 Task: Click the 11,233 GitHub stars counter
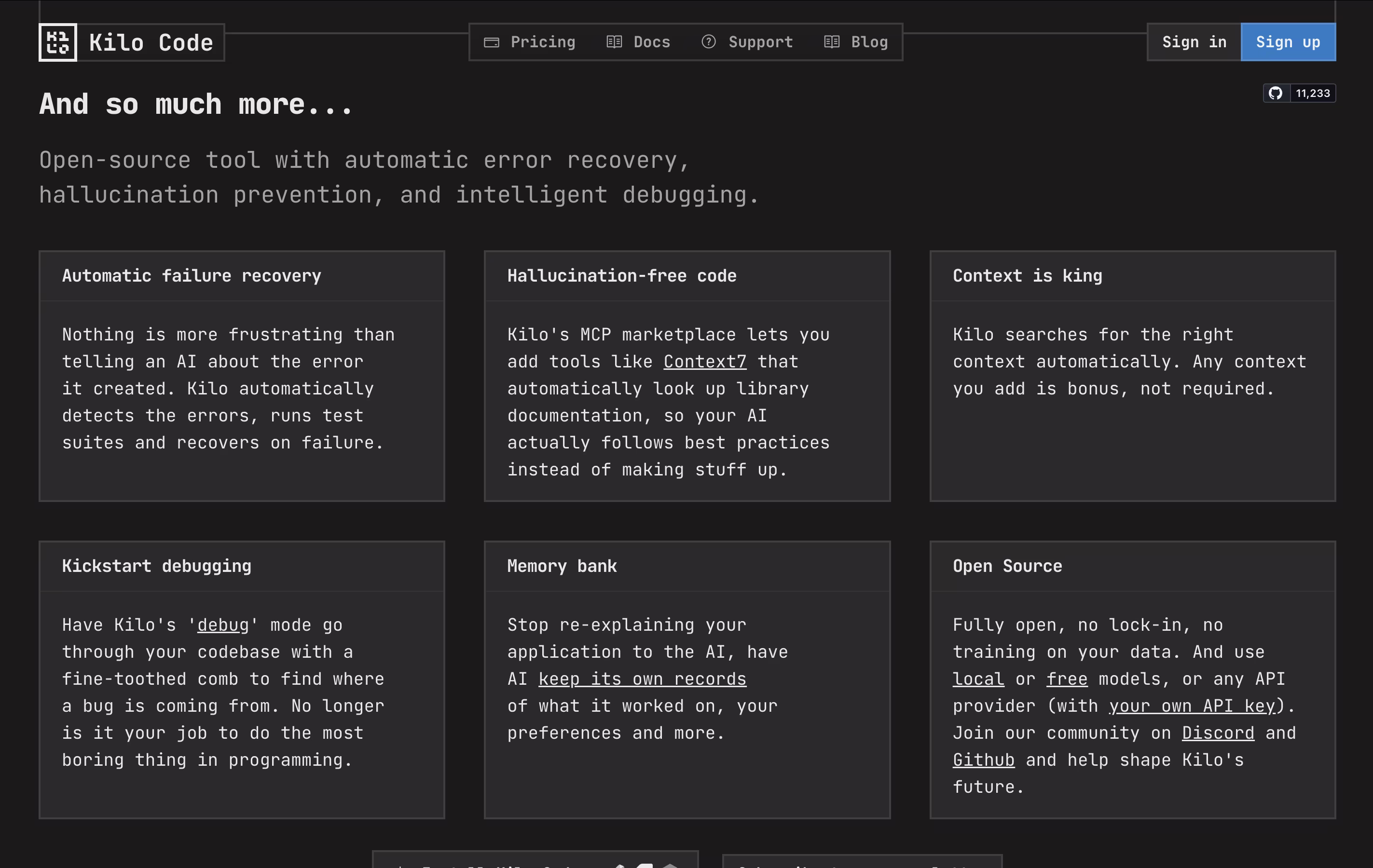pos(1312,94)
